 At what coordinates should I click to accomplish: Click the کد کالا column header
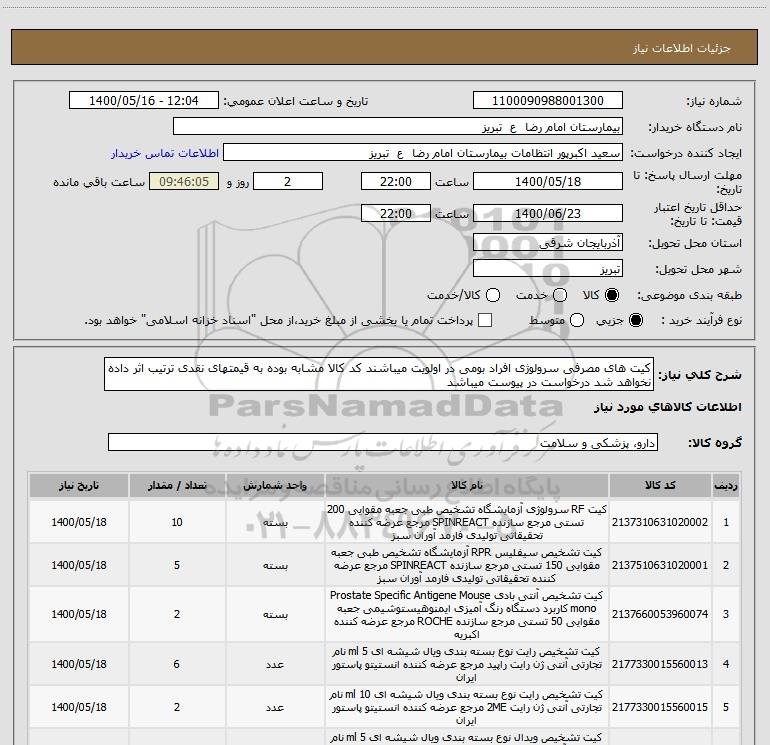(660, 485)
